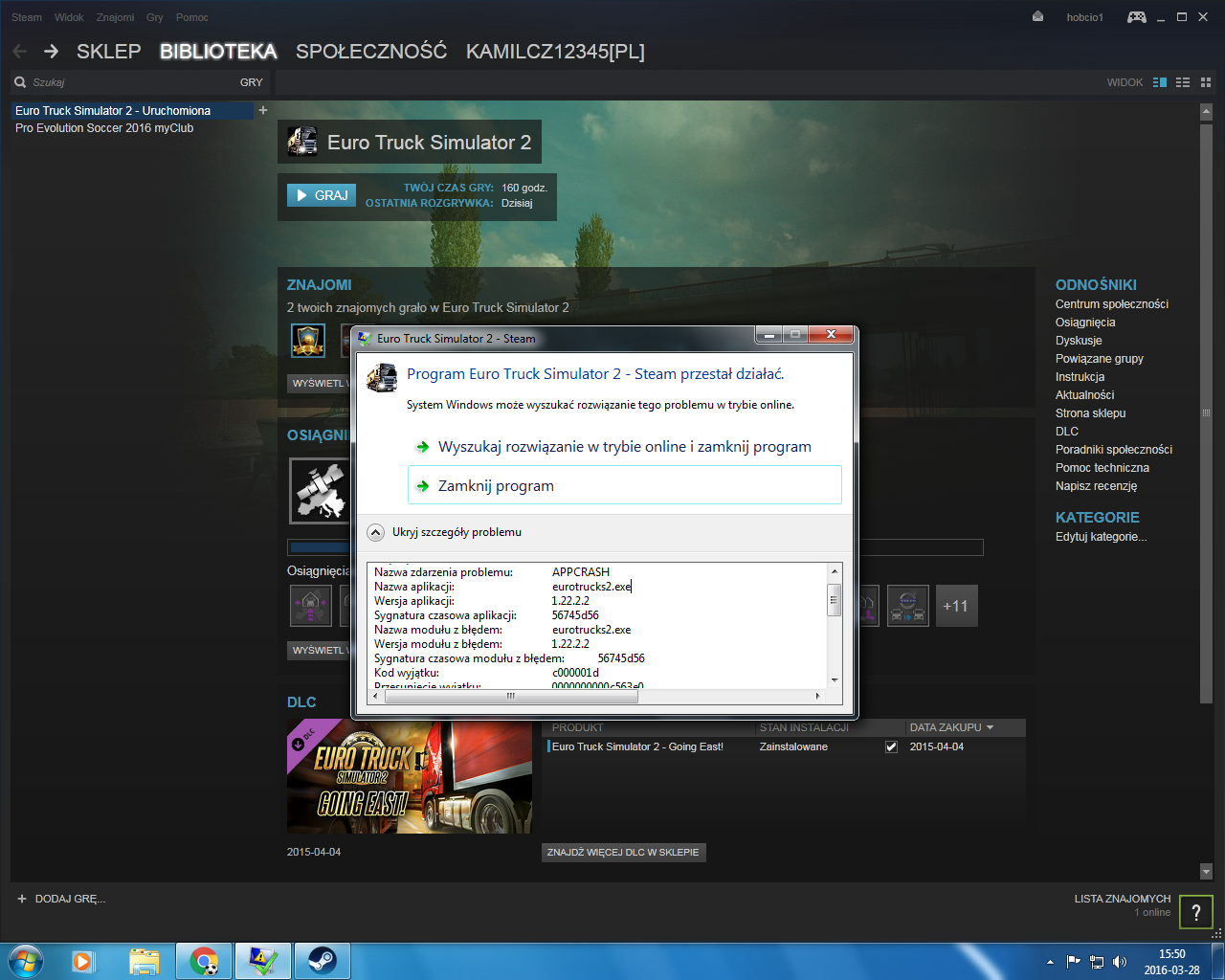Click the Napisz recenzję link

click(x=1097, y=486)
